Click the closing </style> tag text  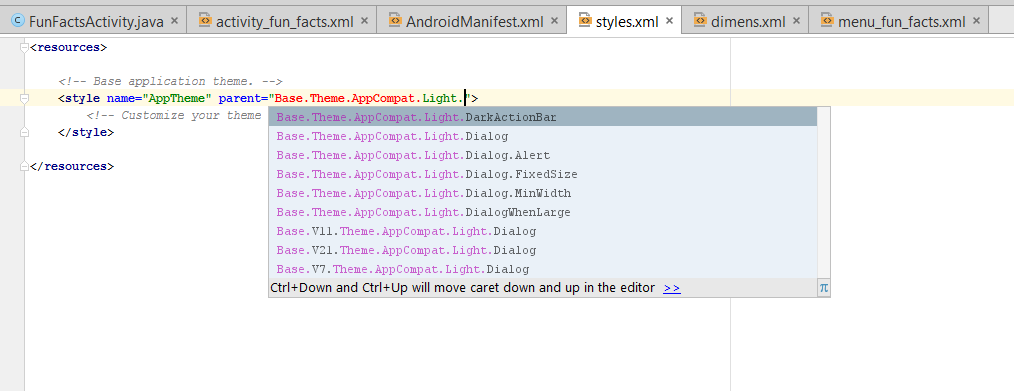tap(86, 132)
